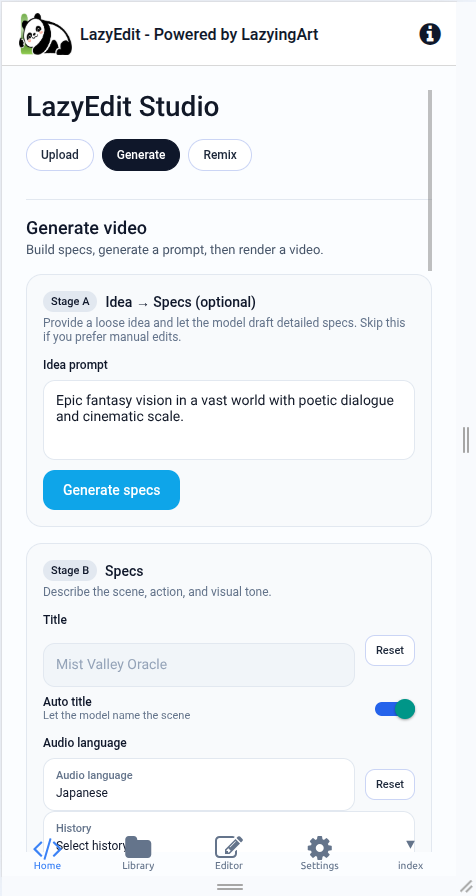Switch to the Remix tab
The height and width of the screenshot is (896, 476).
220,155
